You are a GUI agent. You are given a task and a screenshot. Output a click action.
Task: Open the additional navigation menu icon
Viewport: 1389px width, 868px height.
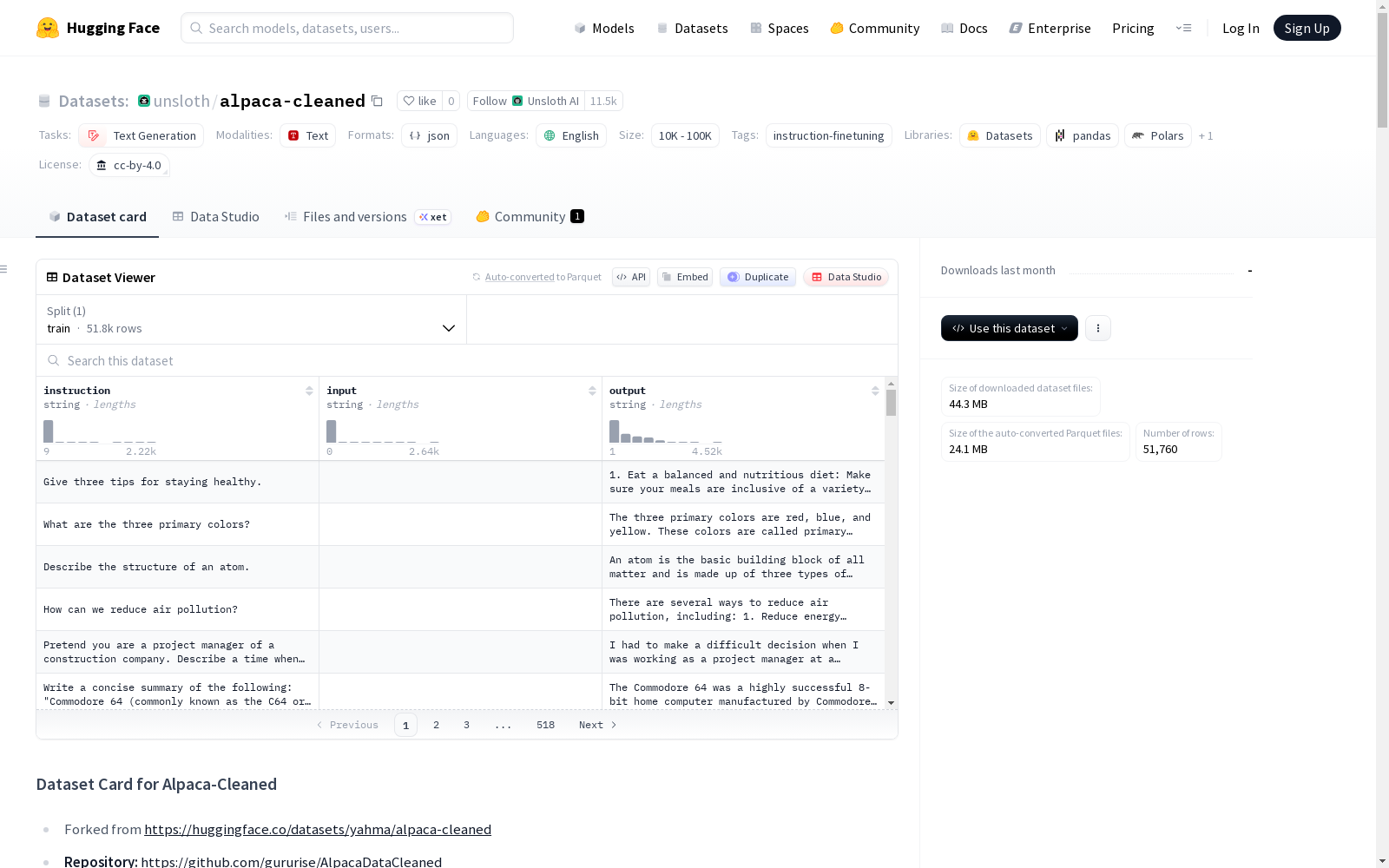click(x=1183, y=28)
